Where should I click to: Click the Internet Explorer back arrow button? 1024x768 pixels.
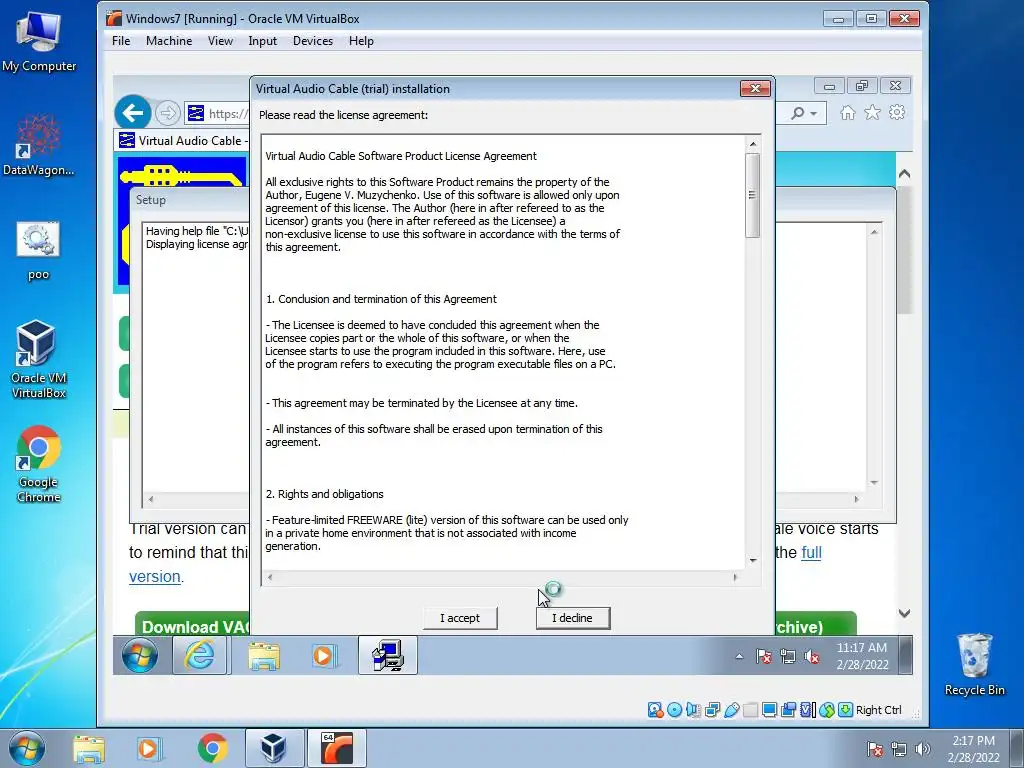[133, 113]
